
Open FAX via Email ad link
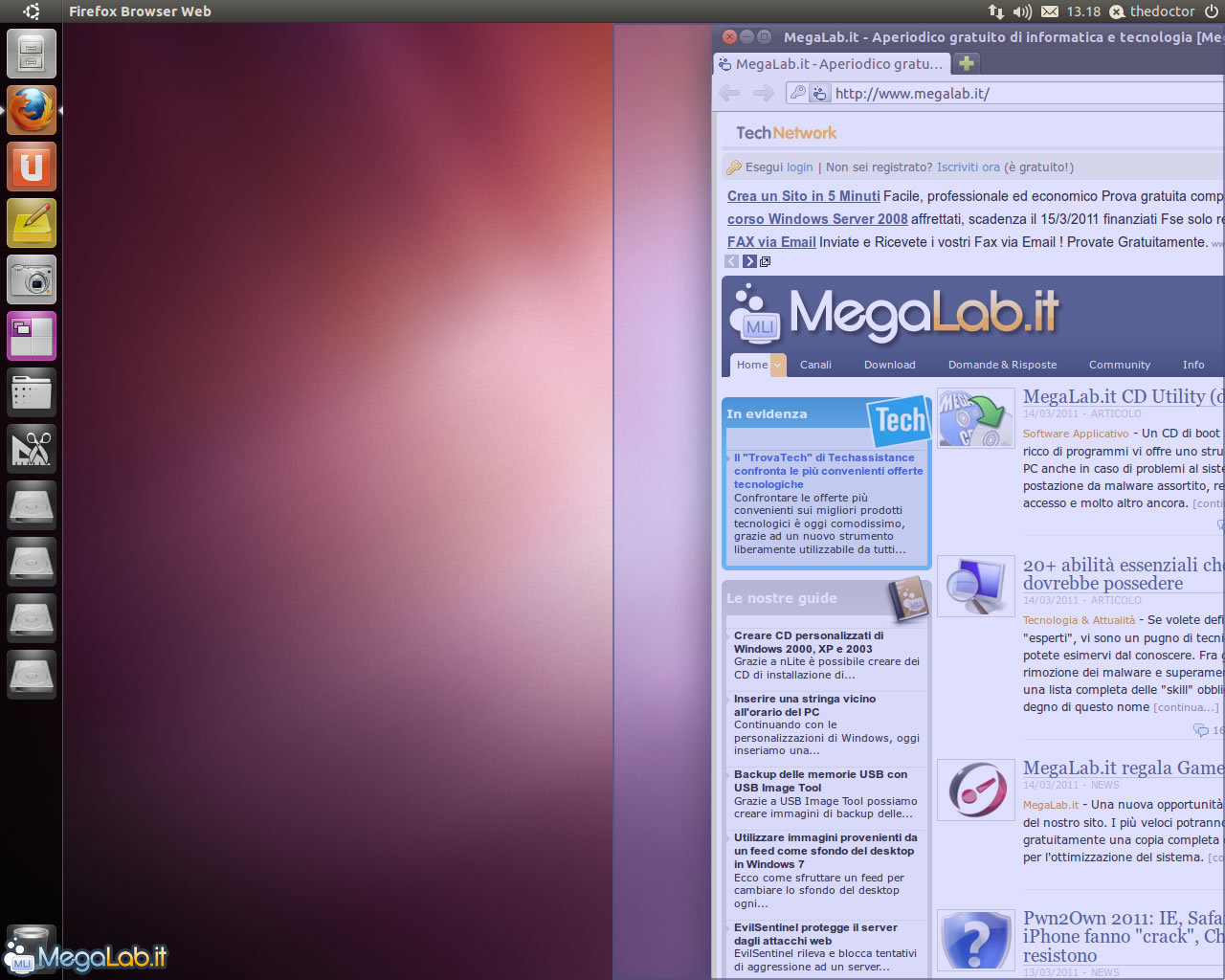click(x=771, y=242)
